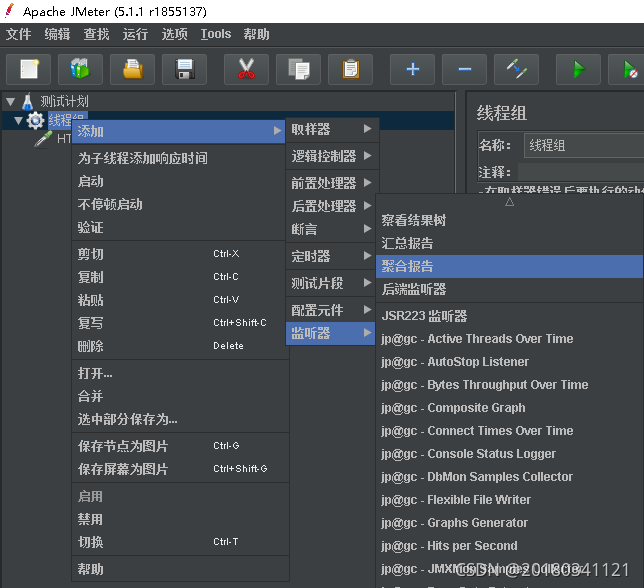Choose 切换 in the context menu

pos(180,542)
